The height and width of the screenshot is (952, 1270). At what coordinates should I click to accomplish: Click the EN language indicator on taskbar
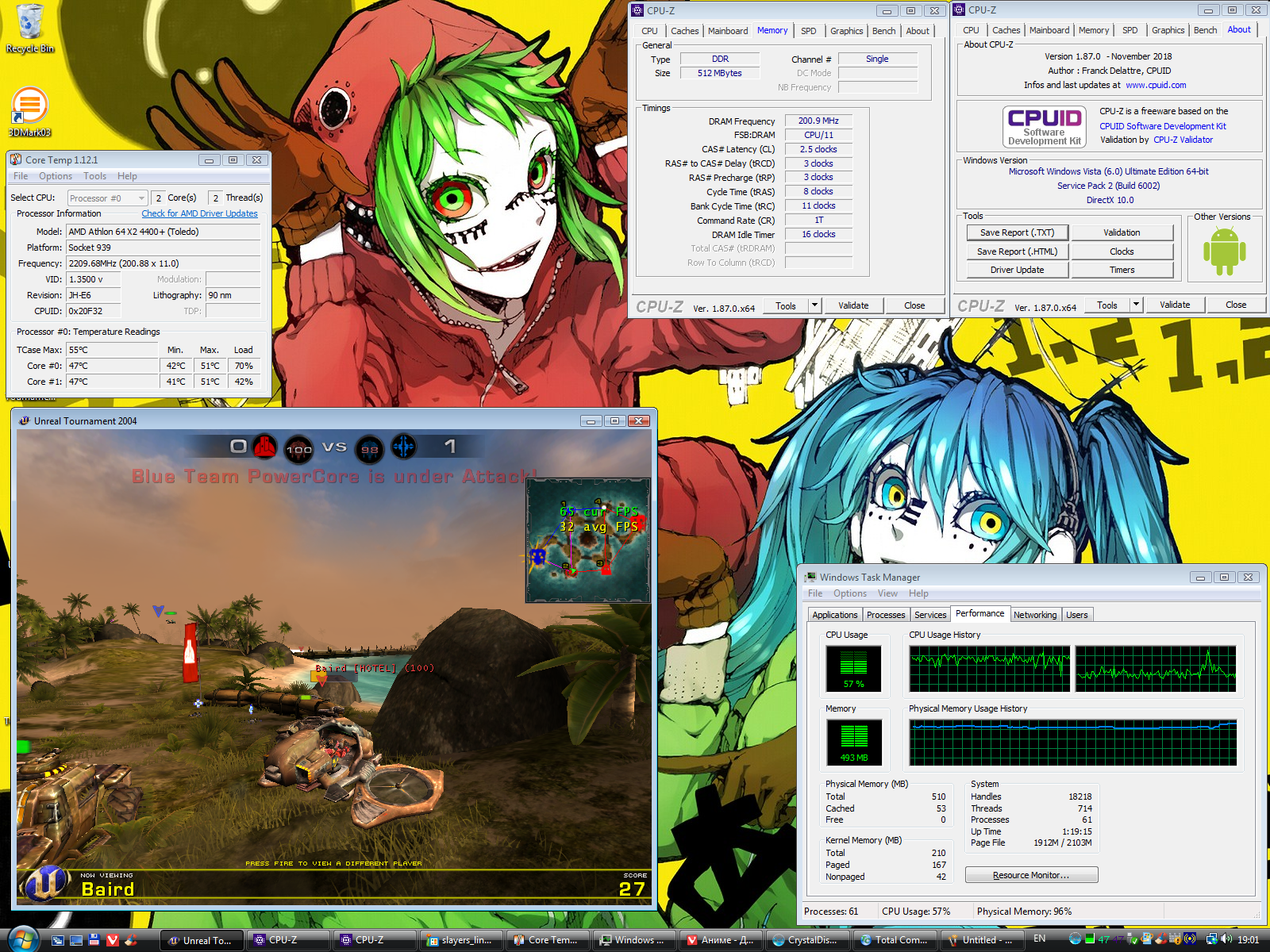[x=1040, y=939]
